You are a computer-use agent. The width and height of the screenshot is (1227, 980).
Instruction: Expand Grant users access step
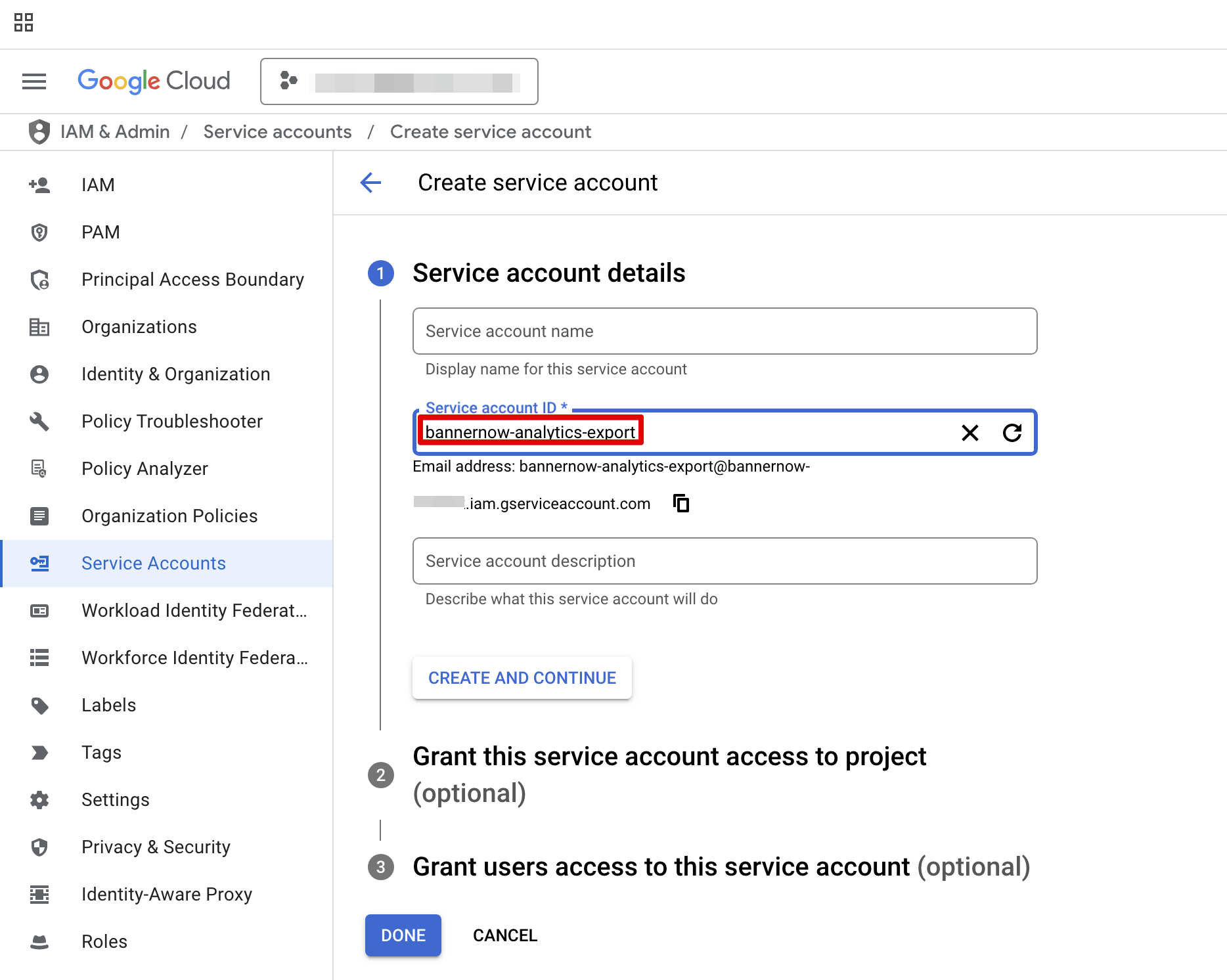721,867
